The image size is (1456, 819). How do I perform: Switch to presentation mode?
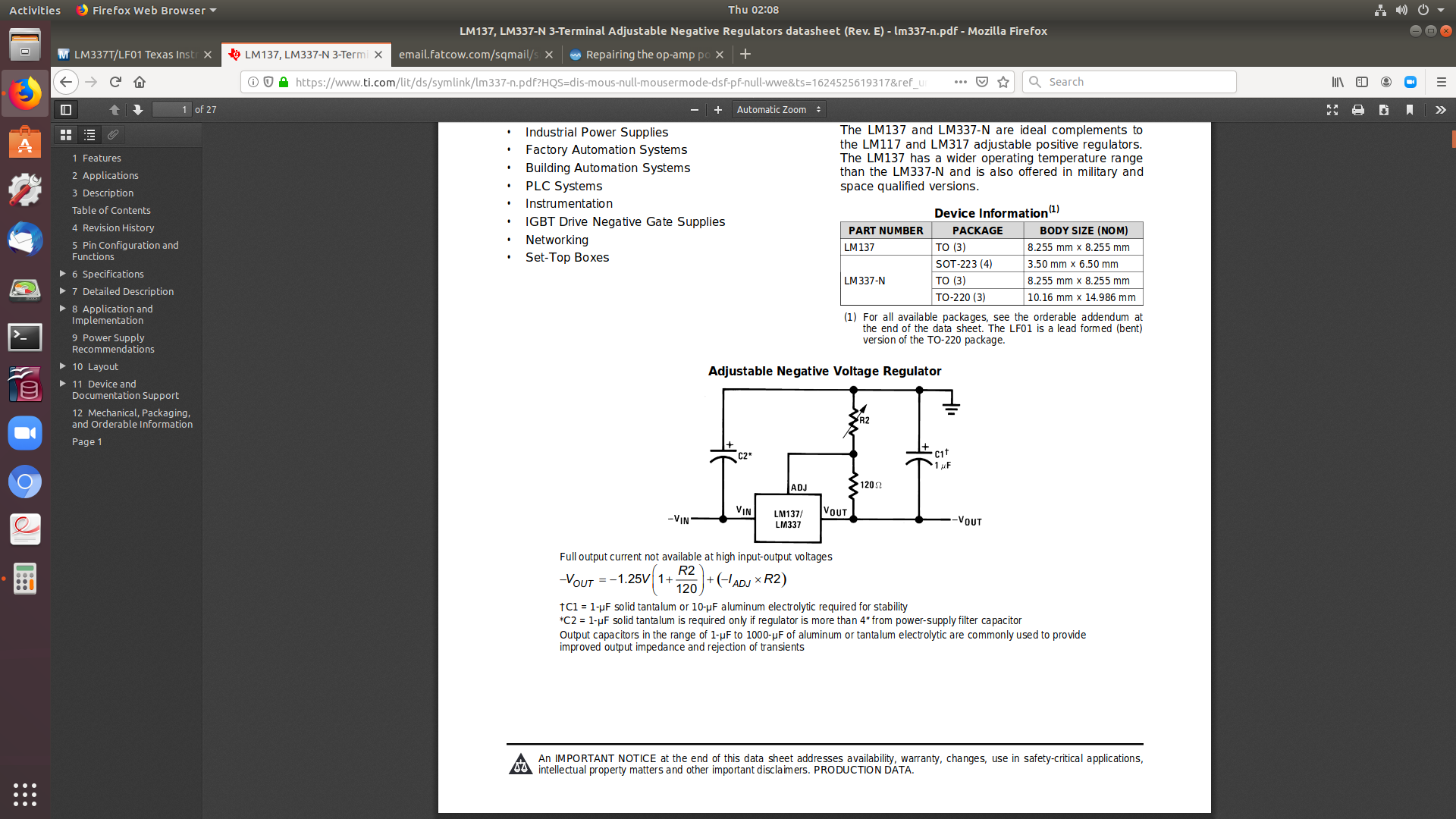[x=1332, y=110]
